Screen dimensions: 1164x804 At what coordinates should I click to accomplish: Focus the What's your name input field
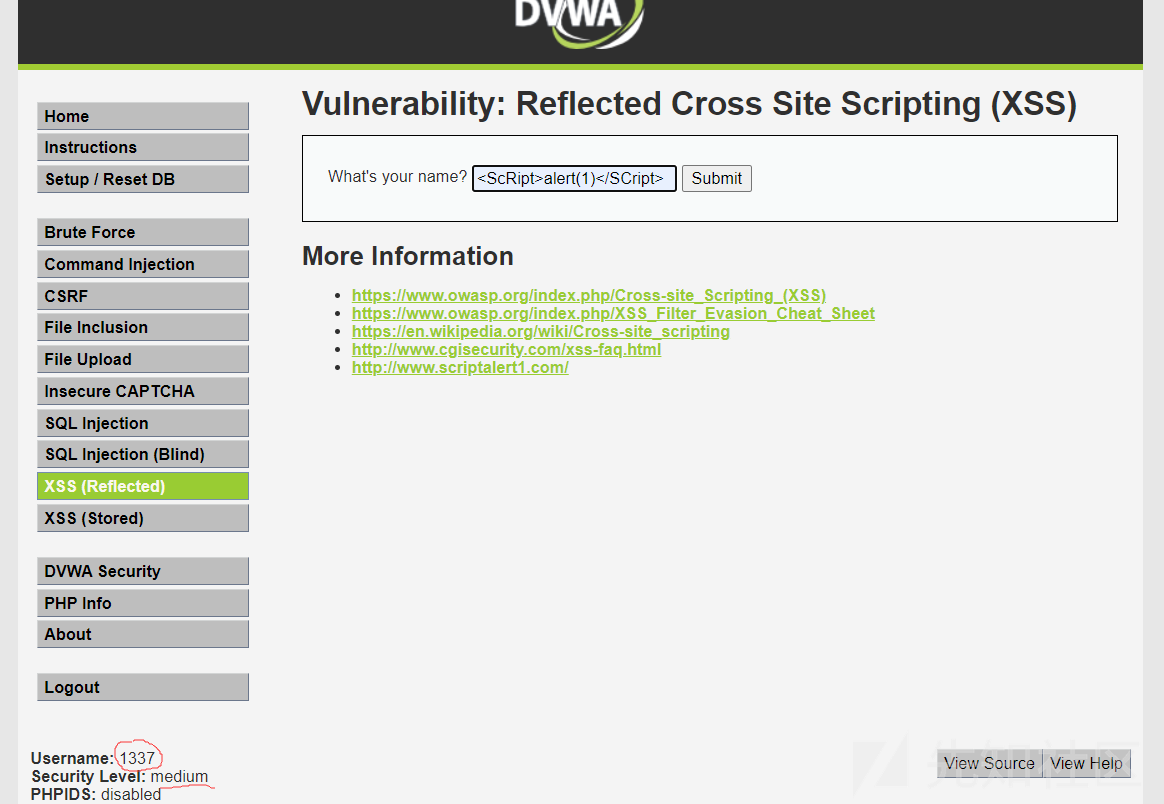click(574, 178)
